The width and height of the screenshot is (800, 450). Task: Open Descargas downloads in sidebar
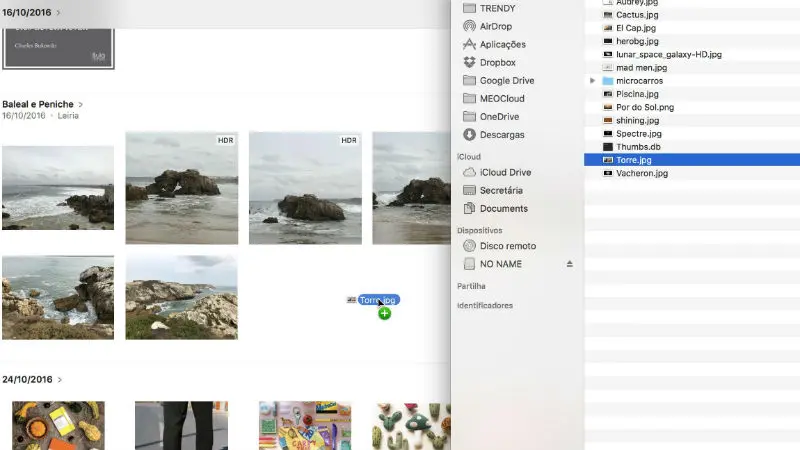click(493, 135)
